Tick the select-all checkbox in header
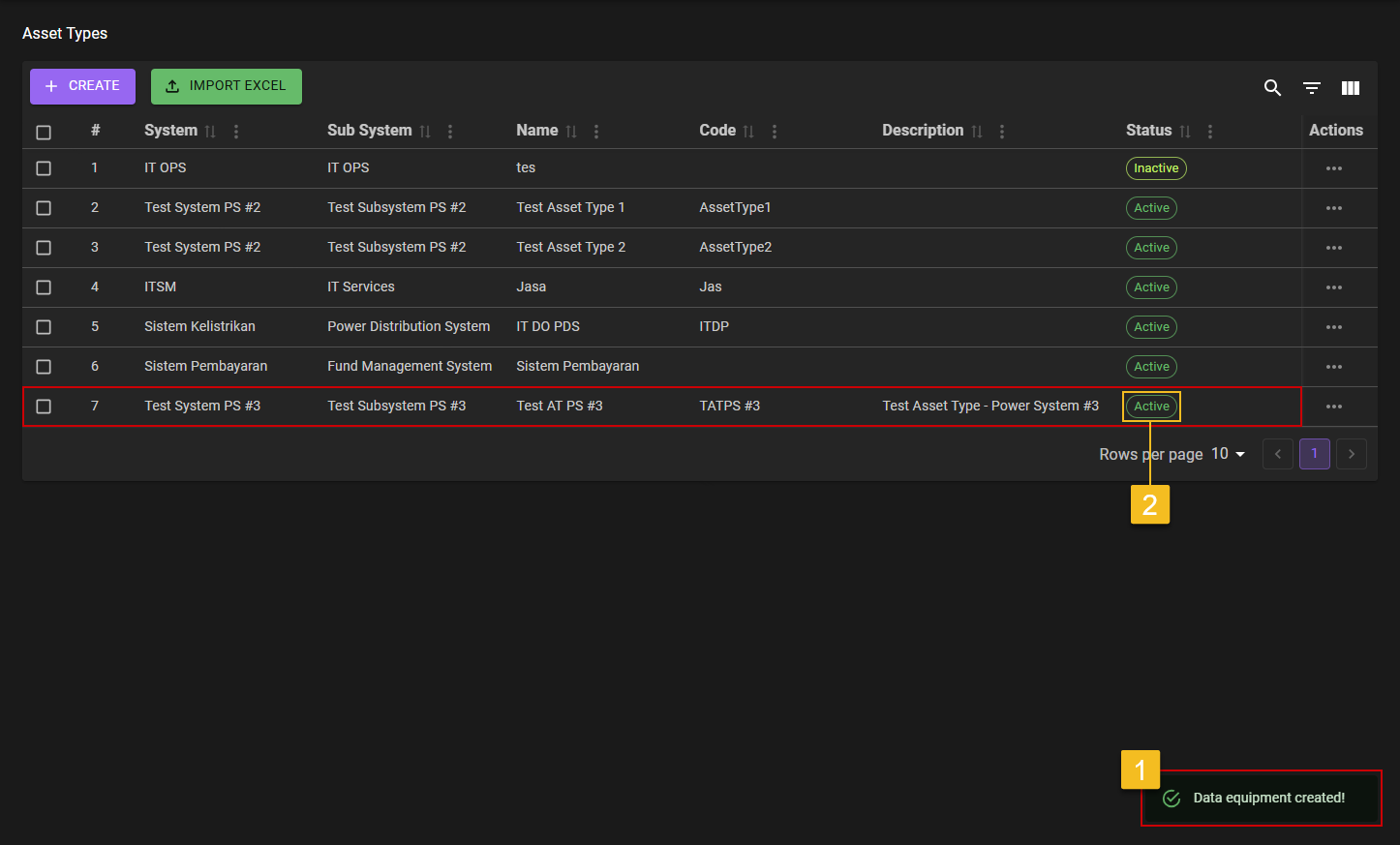This screenshot has height=845, width=1400. [44, 133]
